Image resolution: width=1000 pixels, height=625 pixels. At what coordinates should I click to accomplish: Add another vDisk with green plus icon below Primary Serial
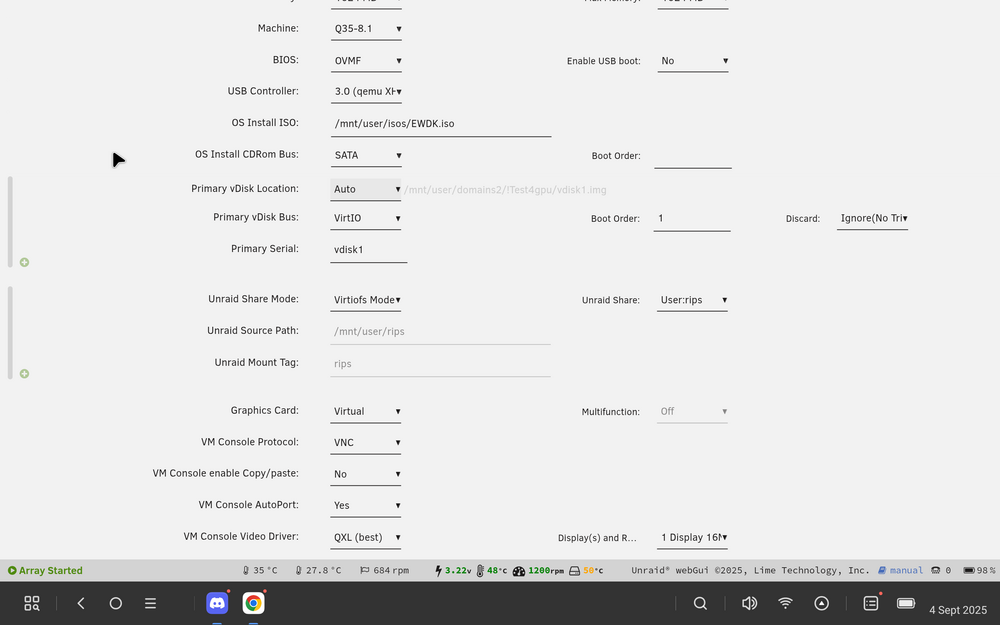coord(24,262)
